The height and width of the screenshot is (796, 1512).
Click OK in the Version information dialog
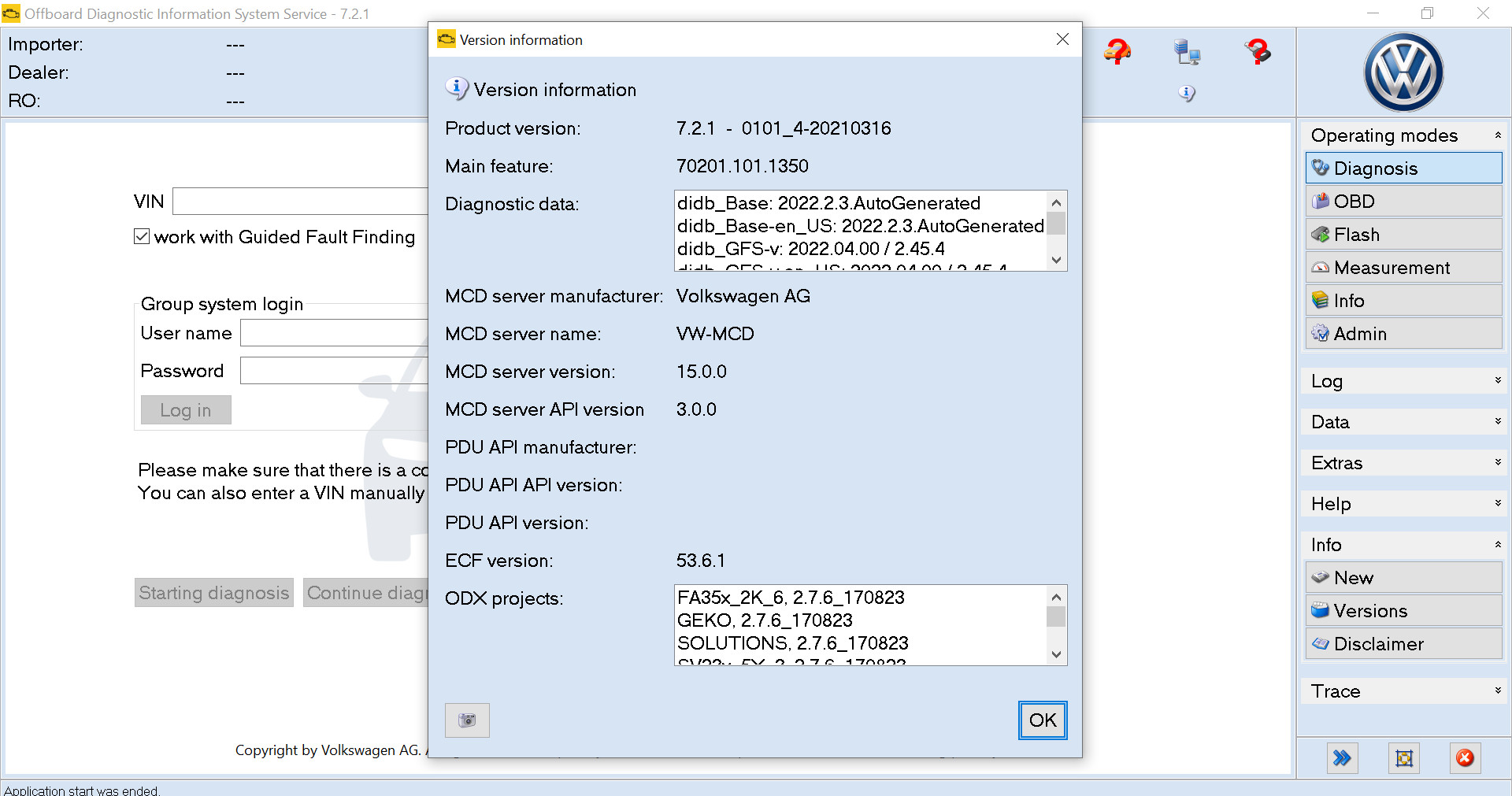1043,720
